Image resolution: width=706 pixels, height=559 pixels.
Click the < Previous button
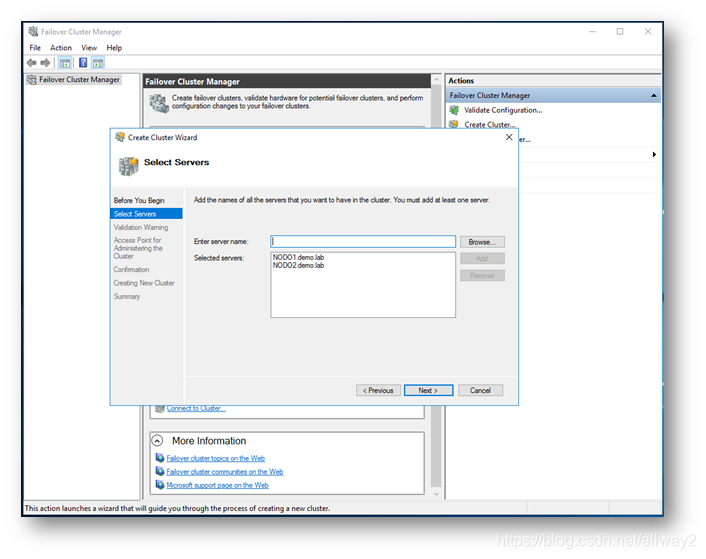(378, 390)
